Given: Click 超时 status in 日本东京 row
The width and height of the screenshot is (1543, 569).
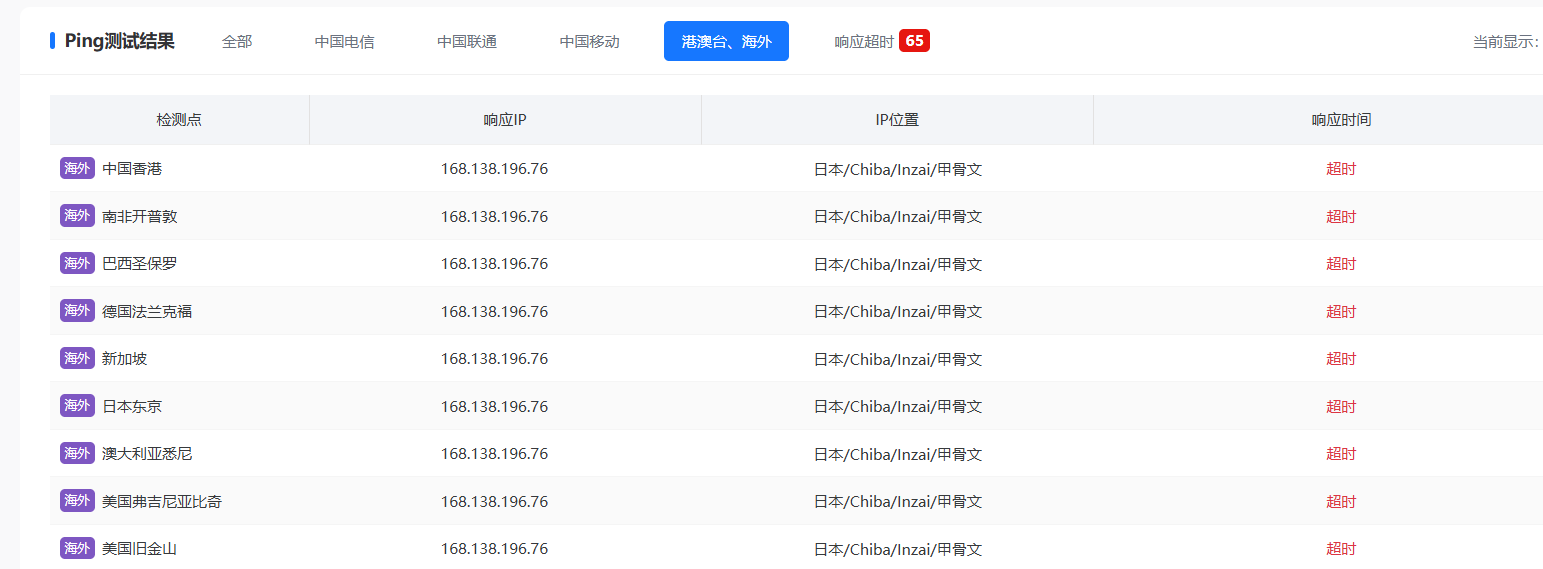Looking at the screenshot, I should (1341, 406).
